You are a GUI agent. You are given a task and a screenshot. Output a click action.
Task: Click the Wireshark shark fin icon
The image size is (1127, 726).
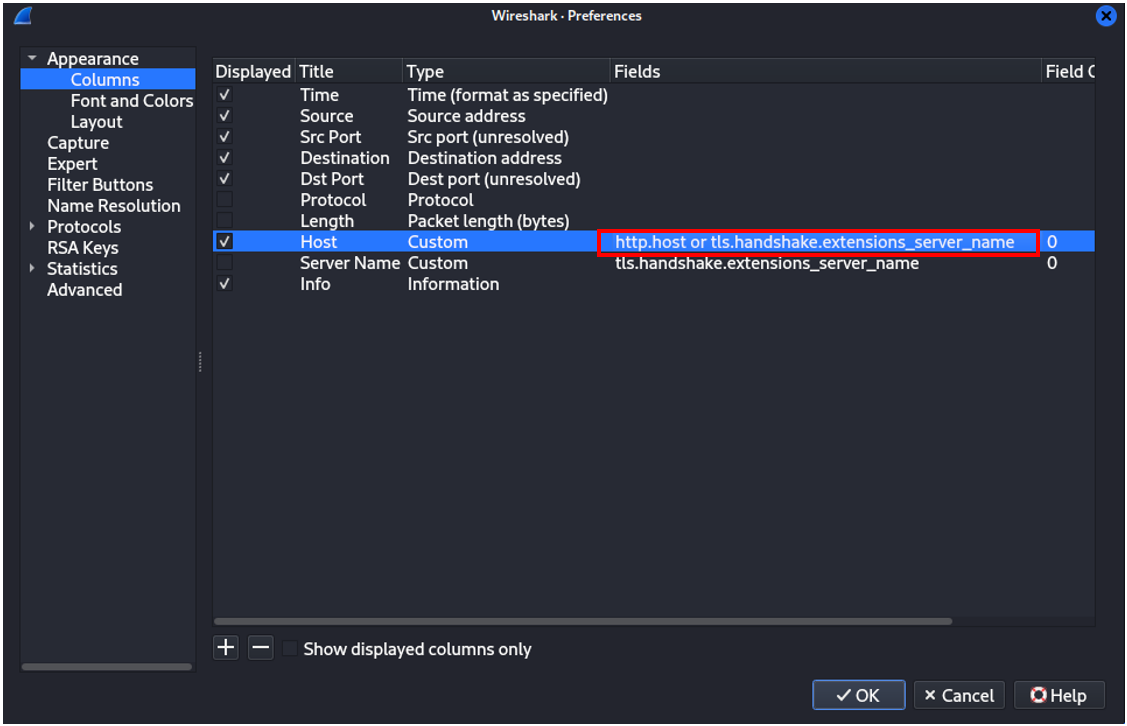[x=23, y=15]
